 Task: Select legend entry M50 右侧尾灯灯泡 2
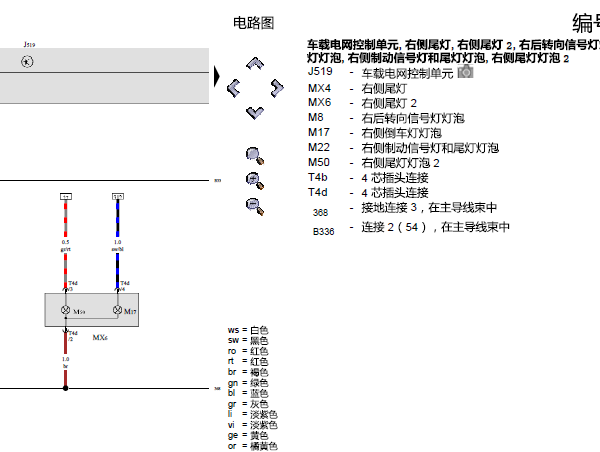[373, 163]
